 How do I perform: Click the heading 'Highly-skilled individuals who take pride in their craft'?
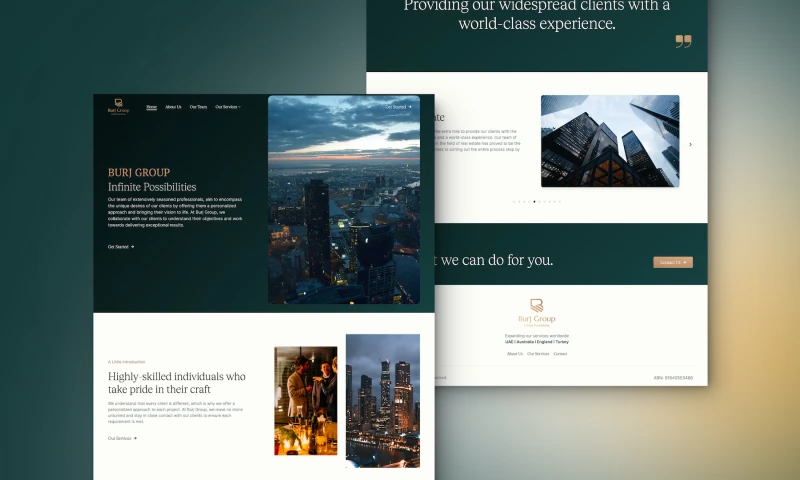(x=177, y=383)
